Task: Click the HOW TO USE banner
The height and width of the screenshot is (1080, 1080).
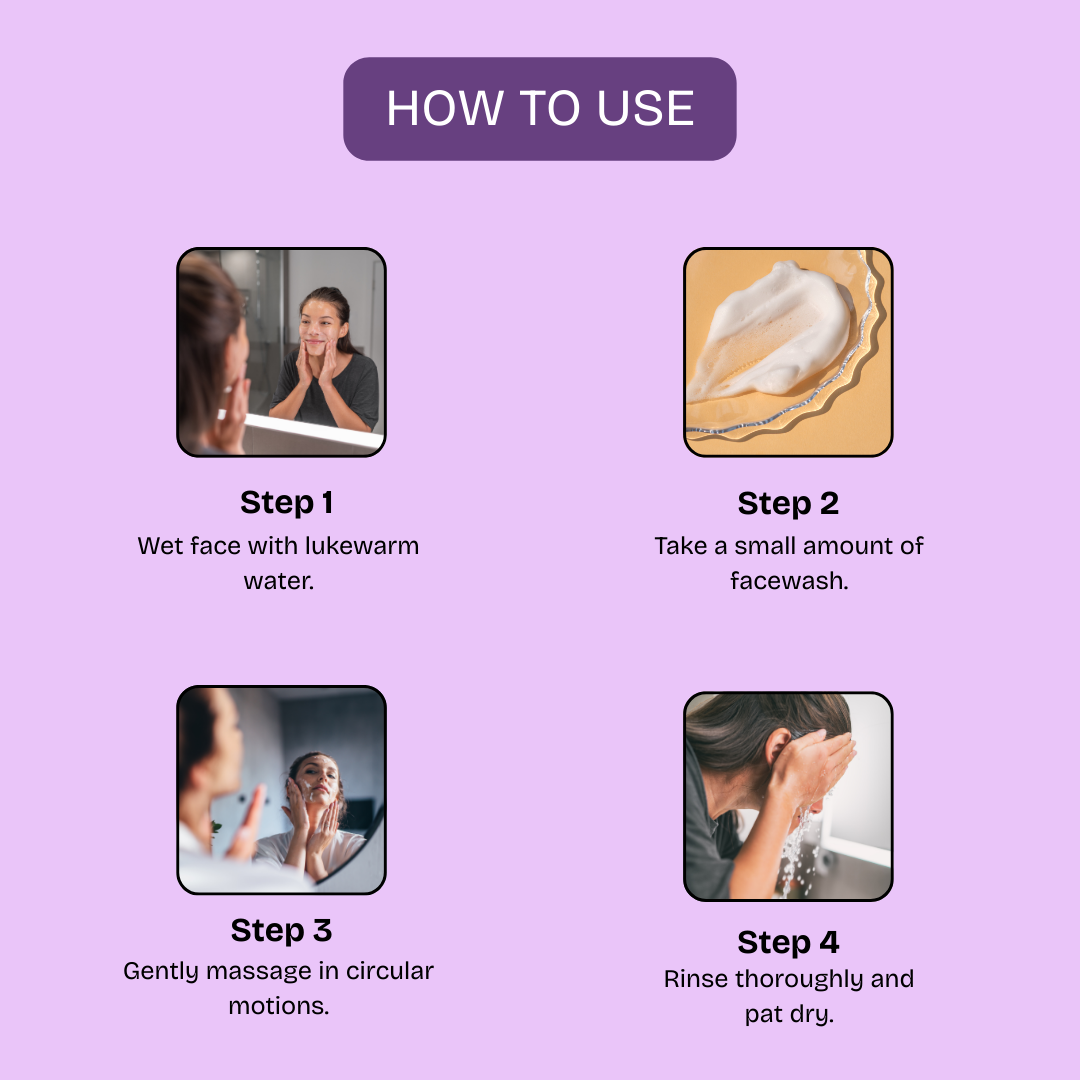Action: click(x=539, y=109)
